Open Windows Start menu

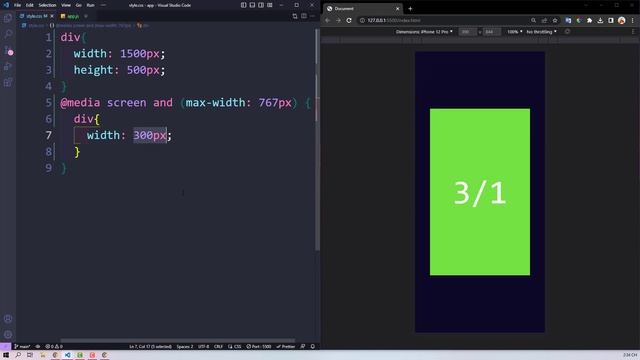[x=6, y=355]
